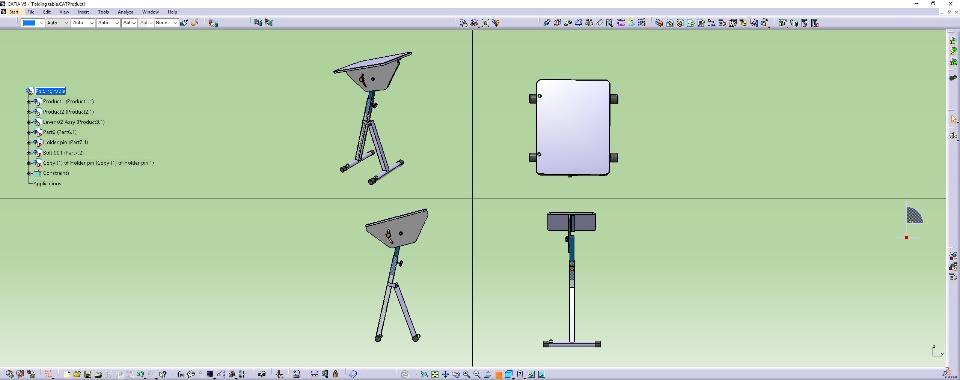Click the Pan view icon

(445, 374)
